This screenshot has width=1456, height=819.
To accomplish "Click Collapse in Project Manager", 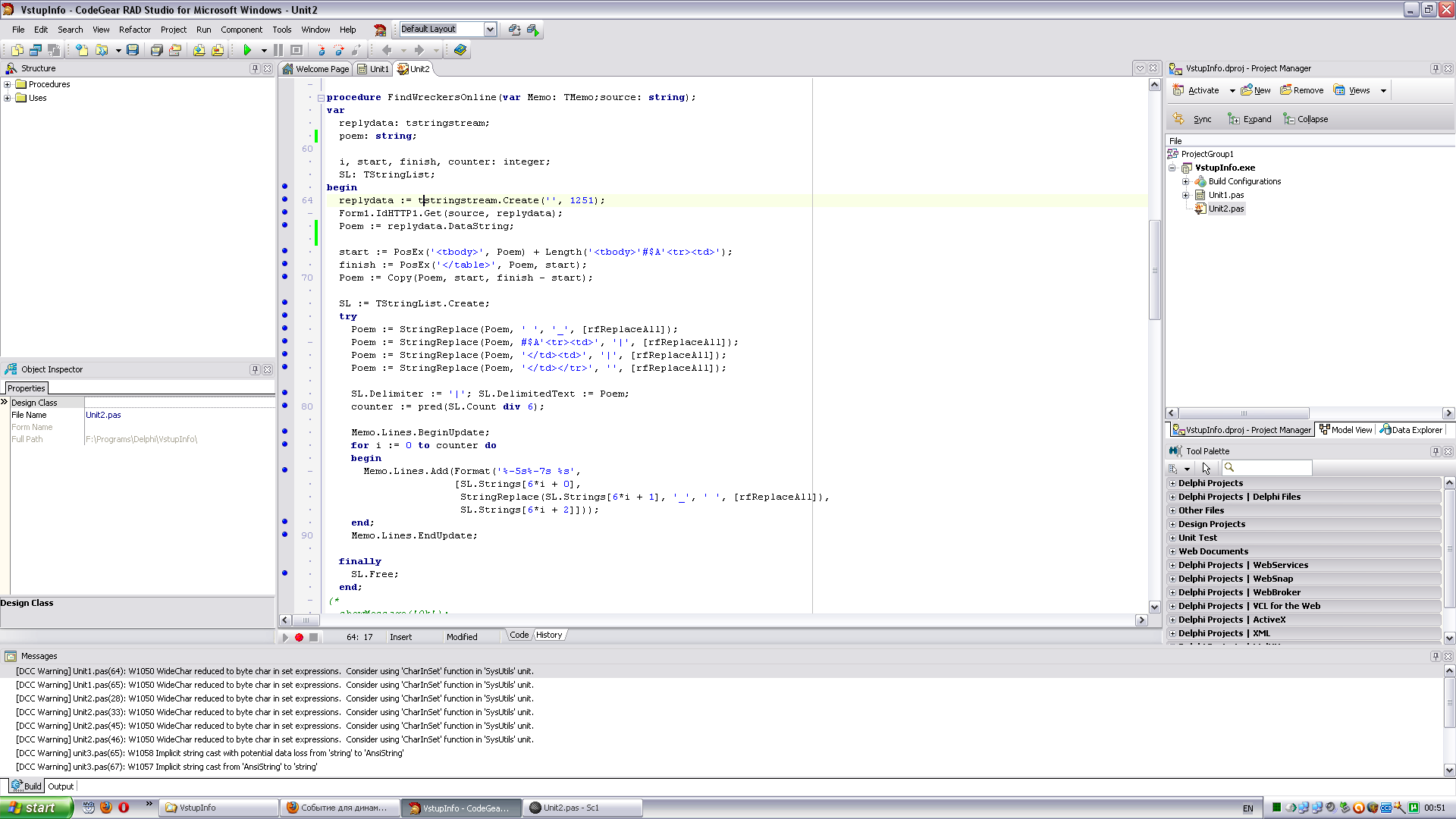I will [1305, 119].
